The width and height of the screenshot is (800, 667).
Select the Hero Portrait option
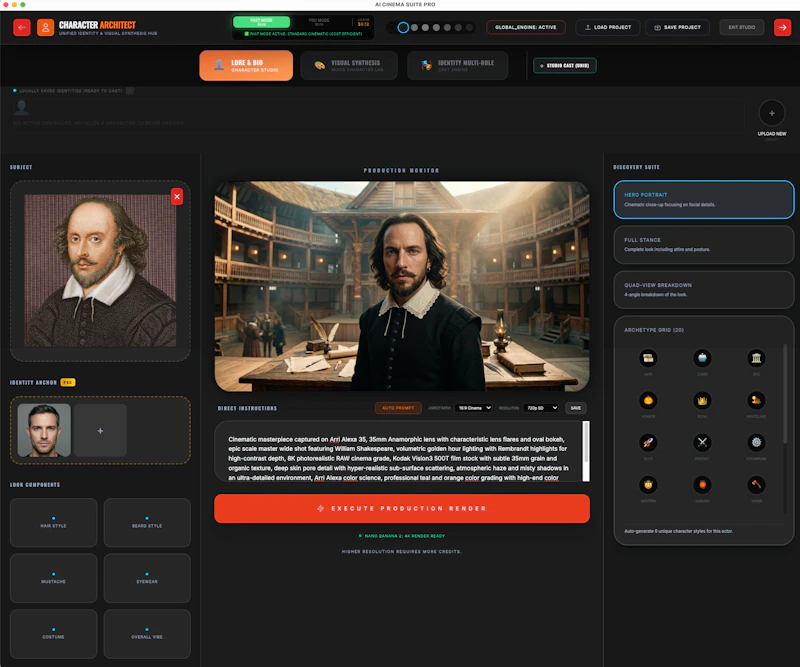pyautogui.click(x=704, y=200)
